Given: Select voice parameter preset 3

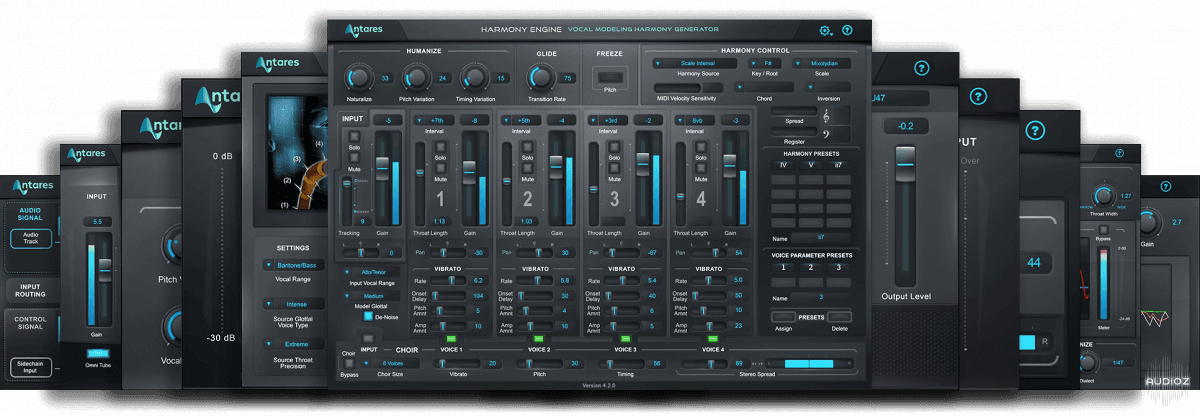Looking at the screenshot, I should [x=838, y=268].
